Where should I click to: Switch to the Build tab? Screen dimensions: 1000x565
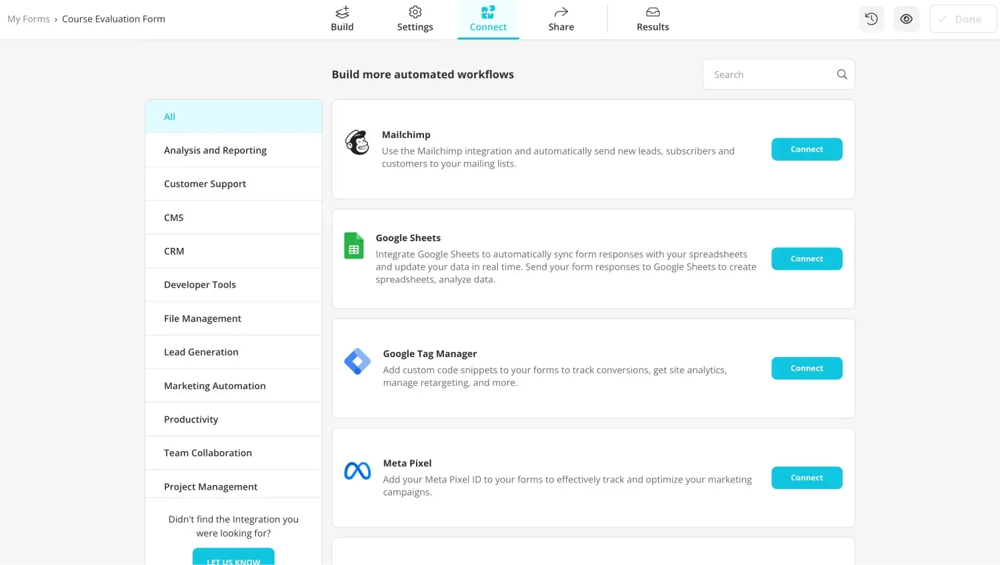pos(342,19)
